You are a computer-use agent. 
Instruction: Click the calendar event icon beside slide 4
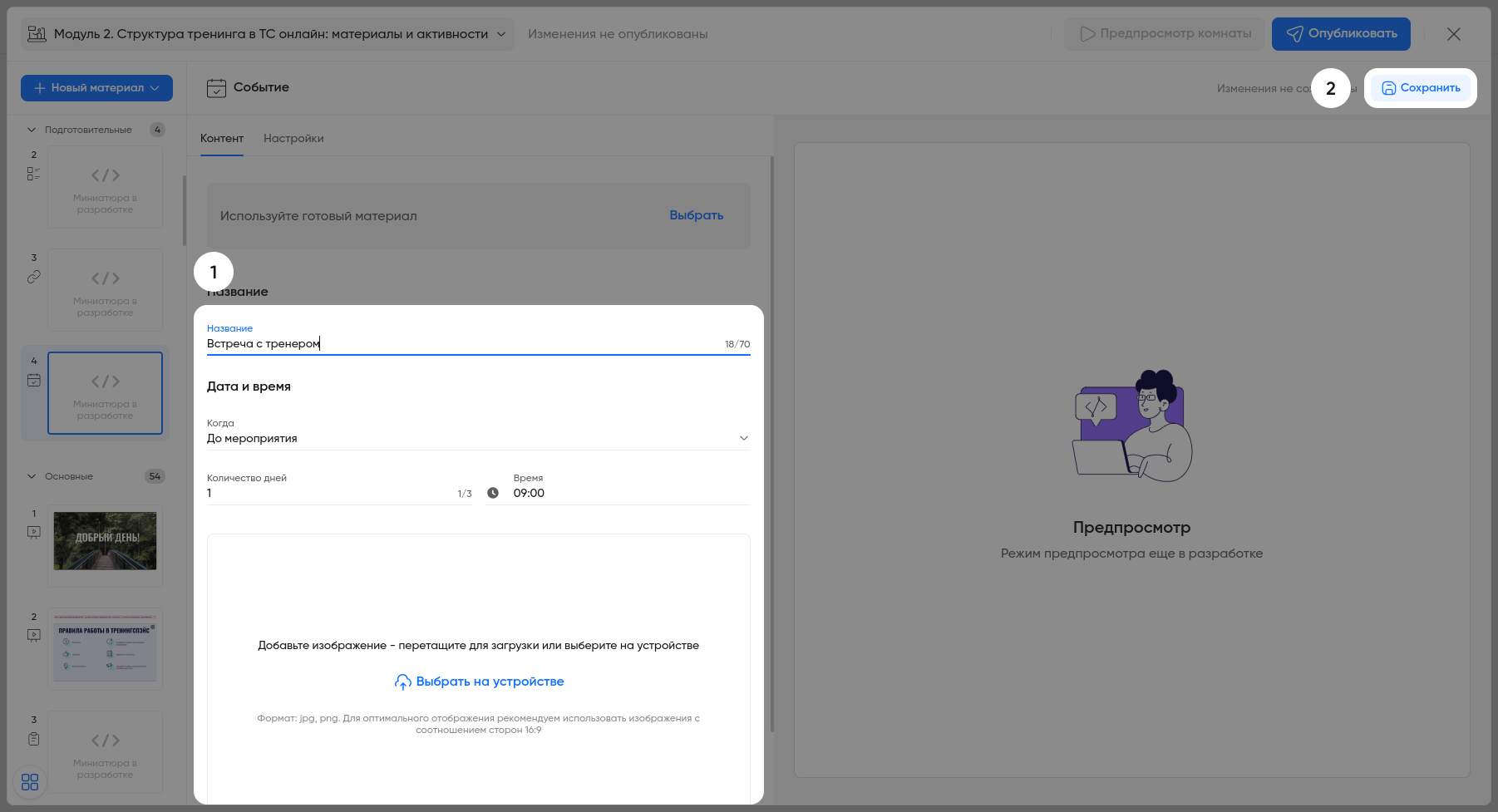point(34,381)
